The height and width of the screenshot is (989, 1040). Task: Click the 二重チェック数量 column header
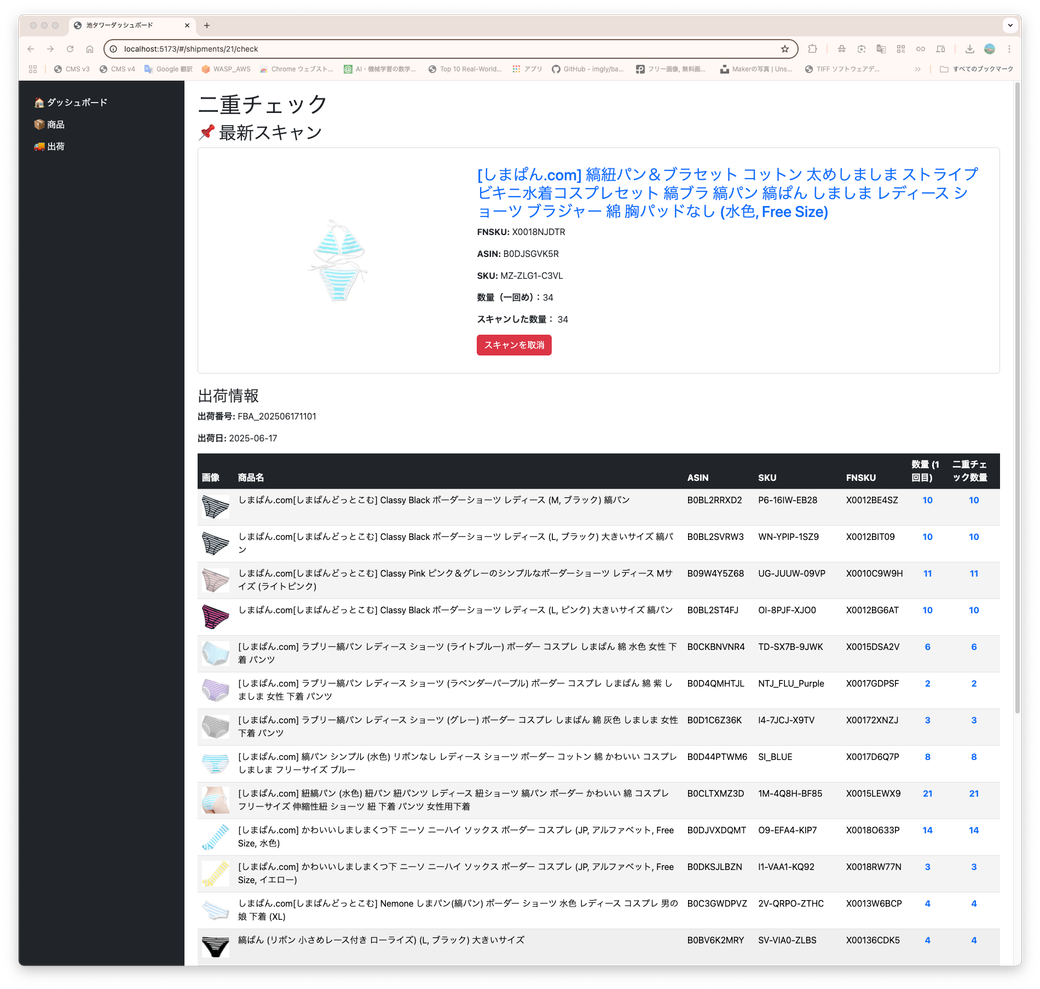[x=970, y=471]
